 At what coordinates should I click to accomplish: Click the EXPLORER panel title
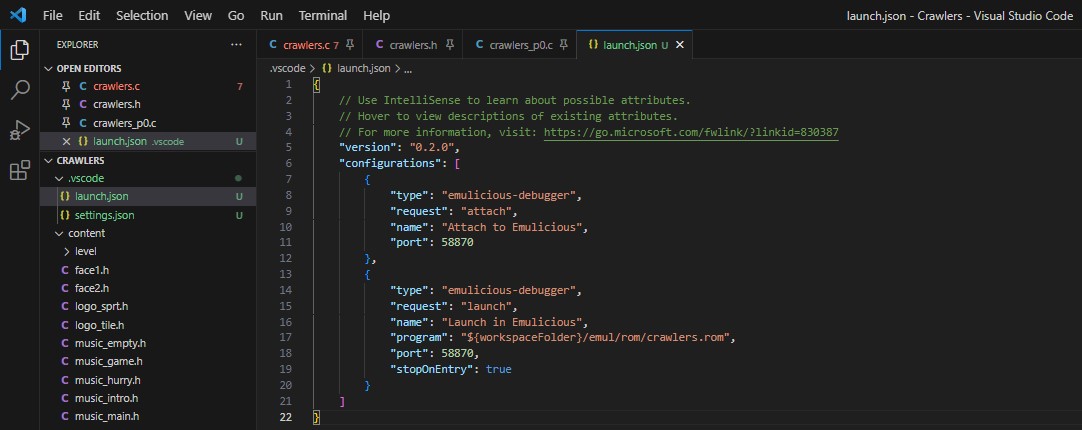pos(77,44)
